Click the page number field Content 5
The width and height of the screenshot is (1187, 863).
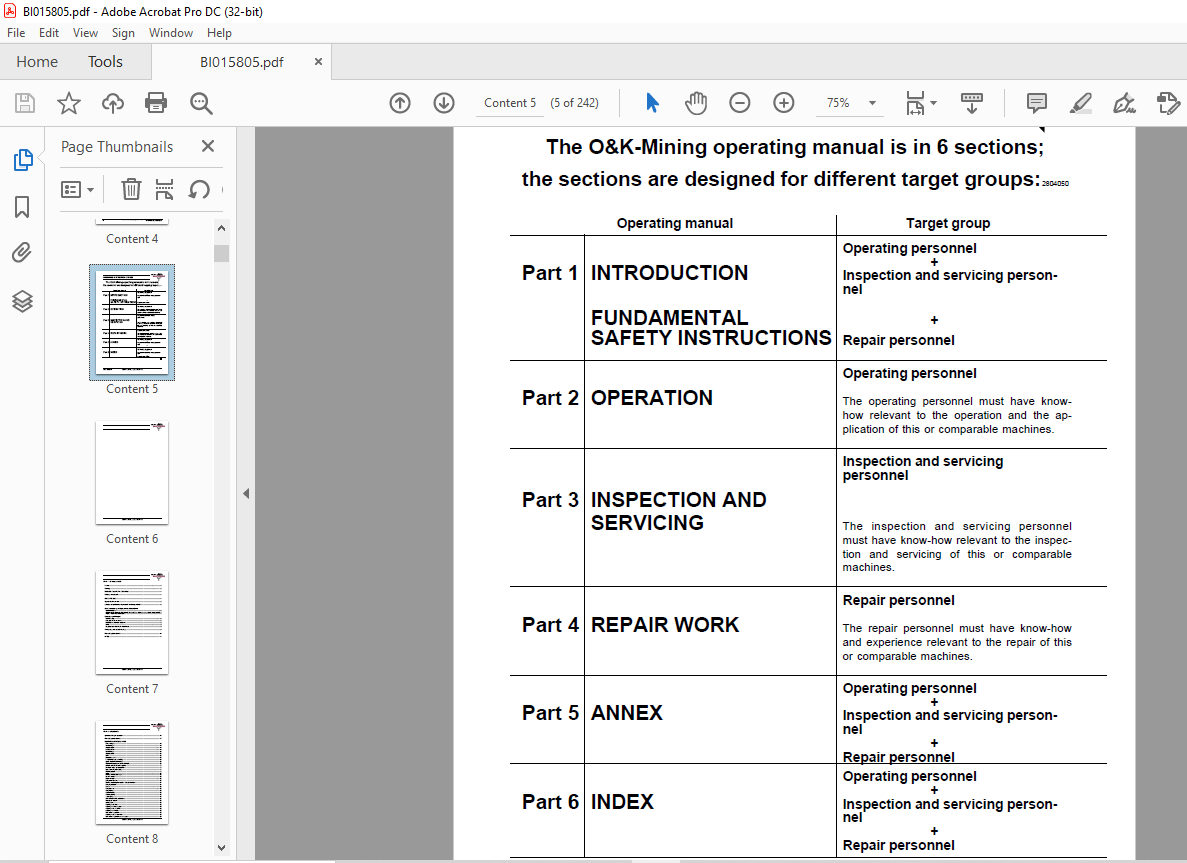(510, 103)
